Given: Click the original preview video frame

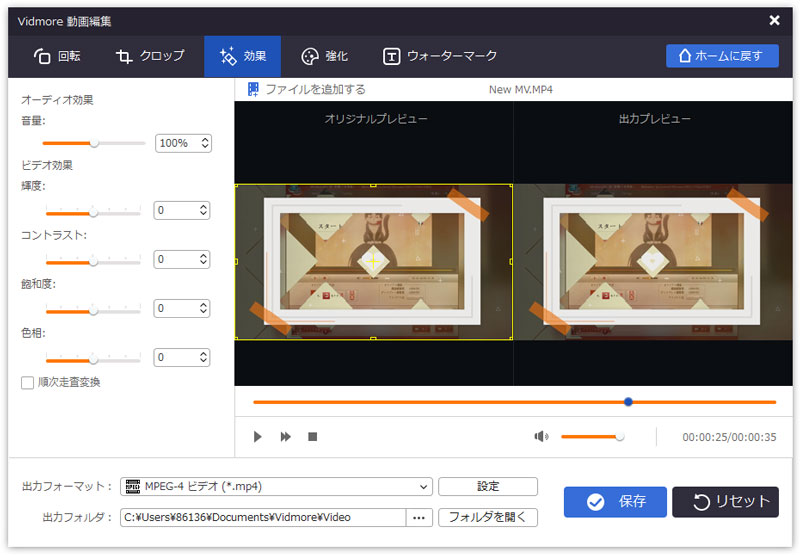Looking at the screenshot, I should [373, 262].
